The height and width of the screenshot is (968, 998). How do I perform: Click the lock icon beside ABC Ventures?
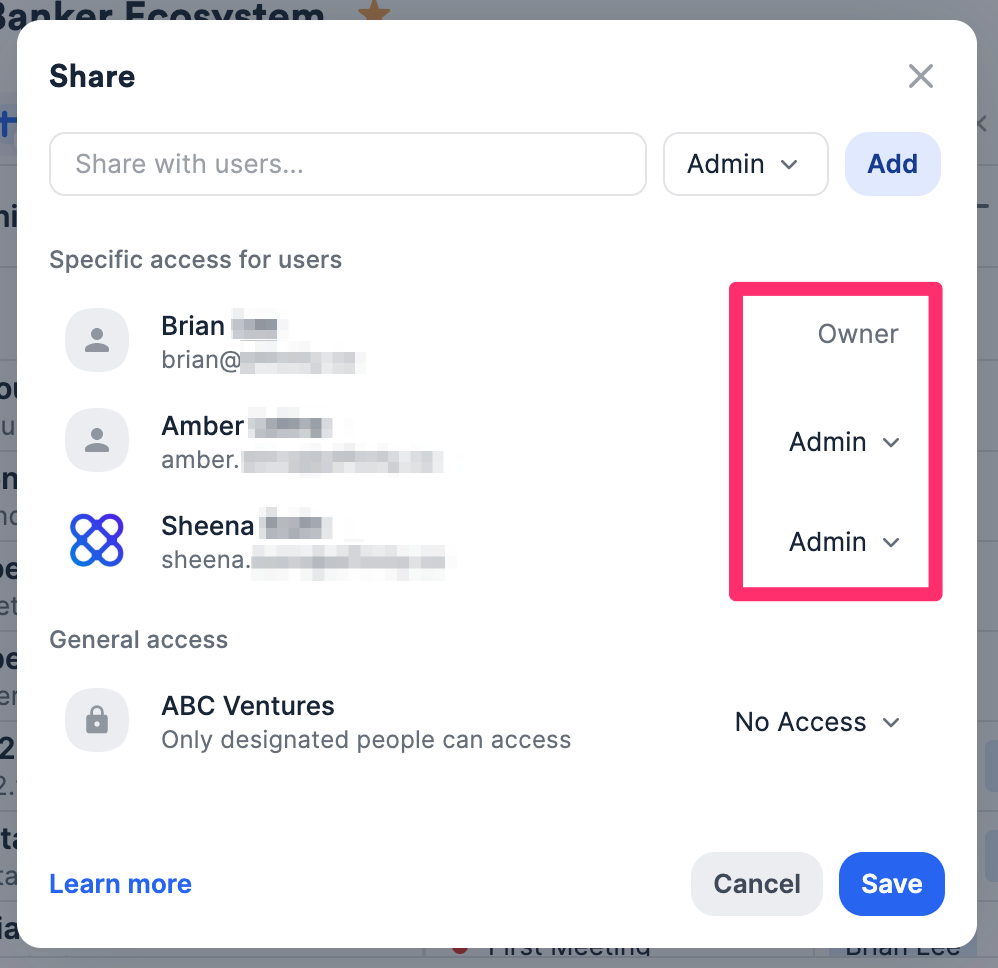[97, 720]
